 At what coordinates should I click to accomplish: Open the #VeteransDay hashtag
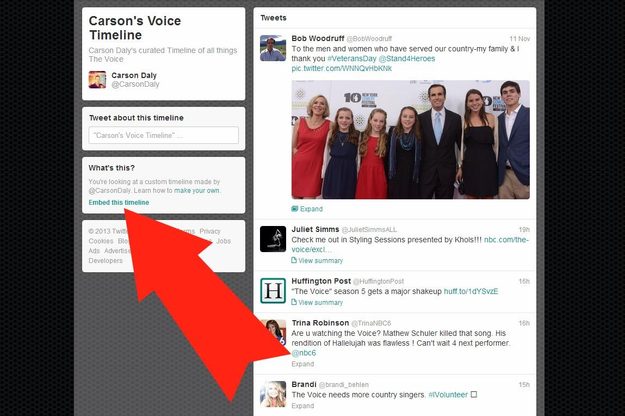352,59
